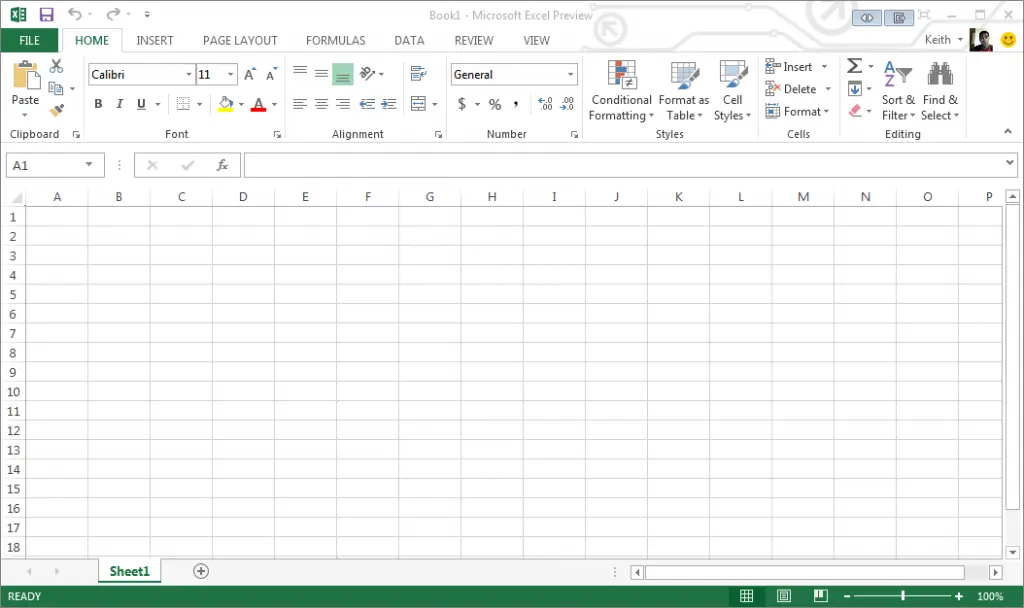The image size is (1024, 608).
Task: Toggle Bold formatting
Action: [98, 104]
